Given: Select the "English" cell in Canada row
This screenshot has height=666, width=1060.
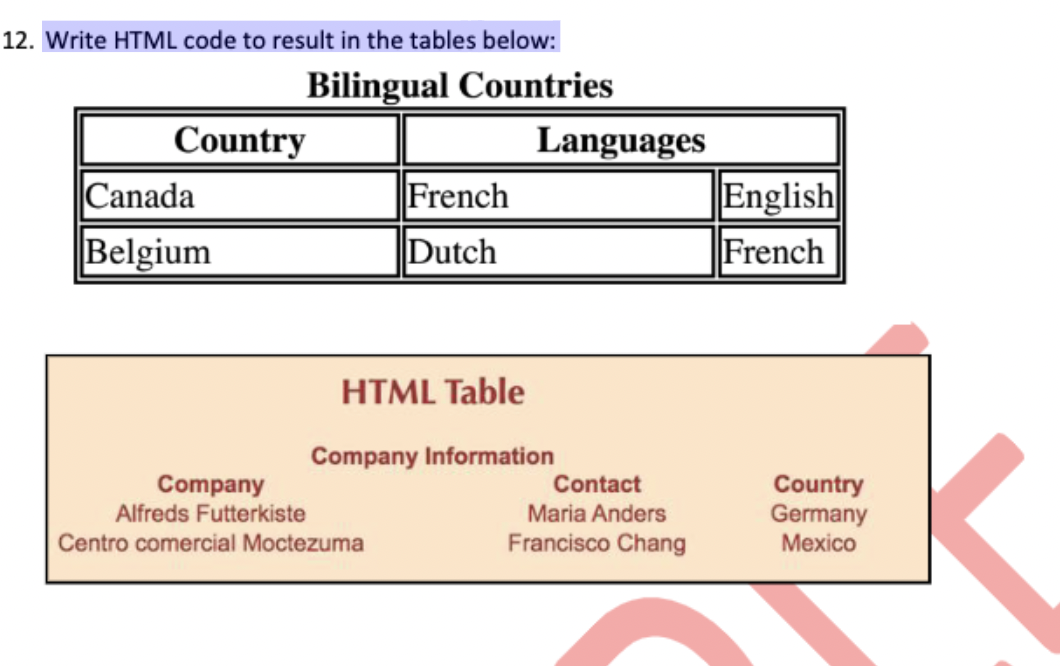Looking at the screenshot, I should [x=778, y=196].
